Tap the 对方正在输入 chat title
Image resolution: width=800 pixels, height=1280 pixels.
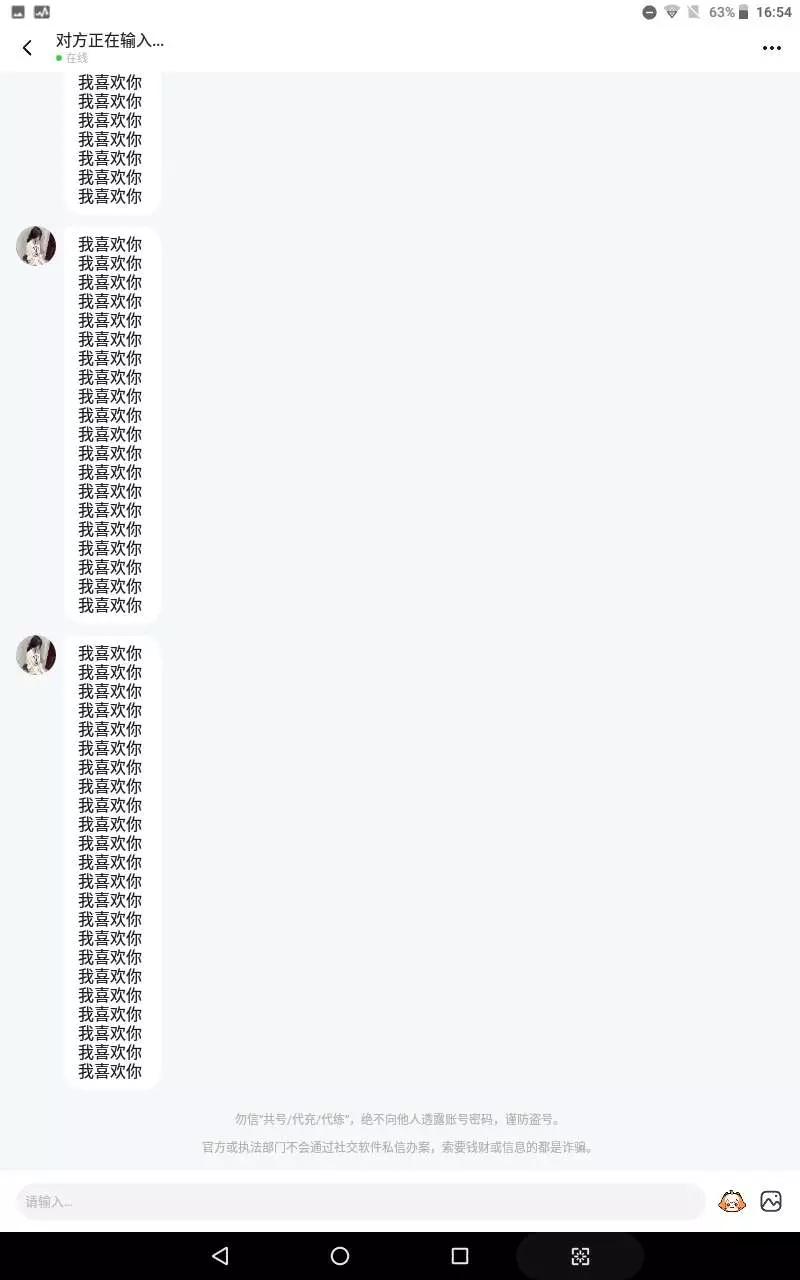click(110, 40)
